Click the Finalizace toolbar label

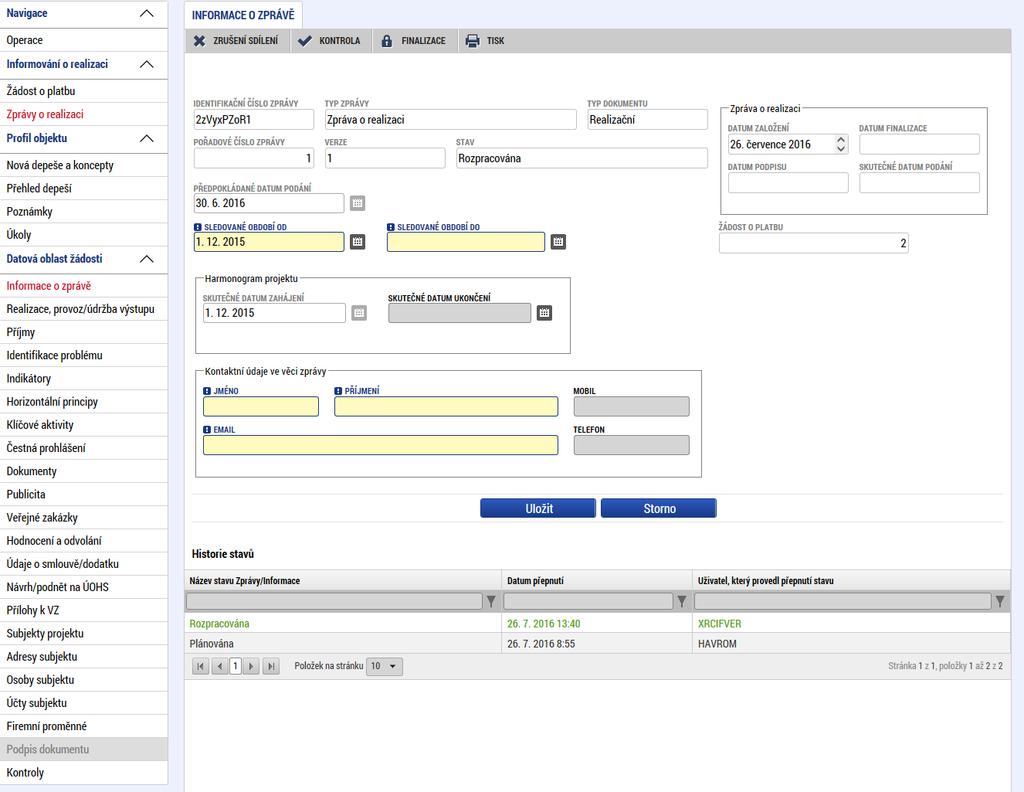coord(423,40)
